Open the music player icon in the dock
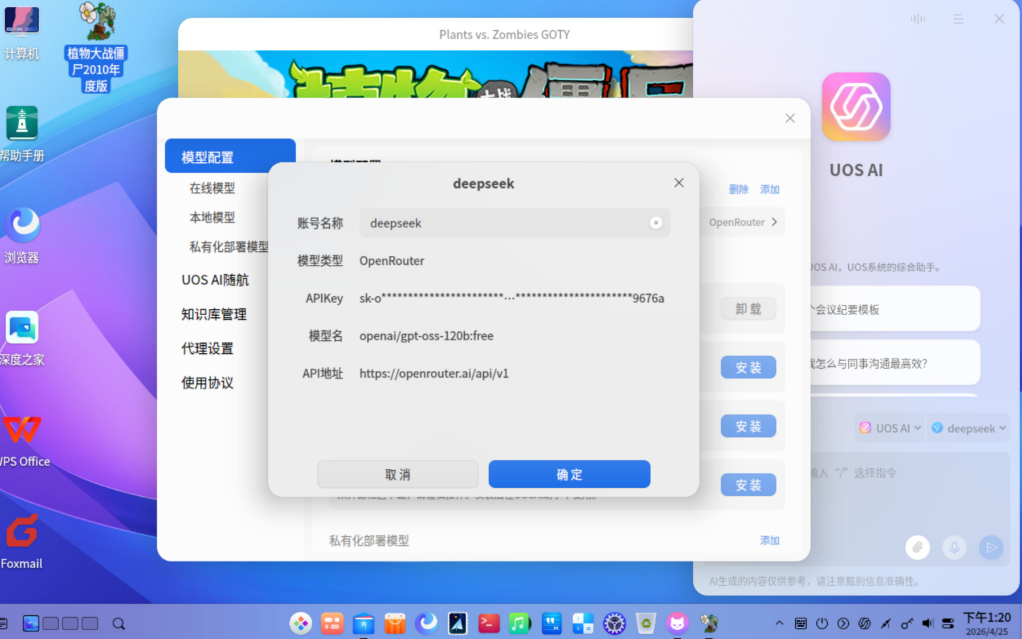Screen dimensions: 1022x639 [519, 623]
